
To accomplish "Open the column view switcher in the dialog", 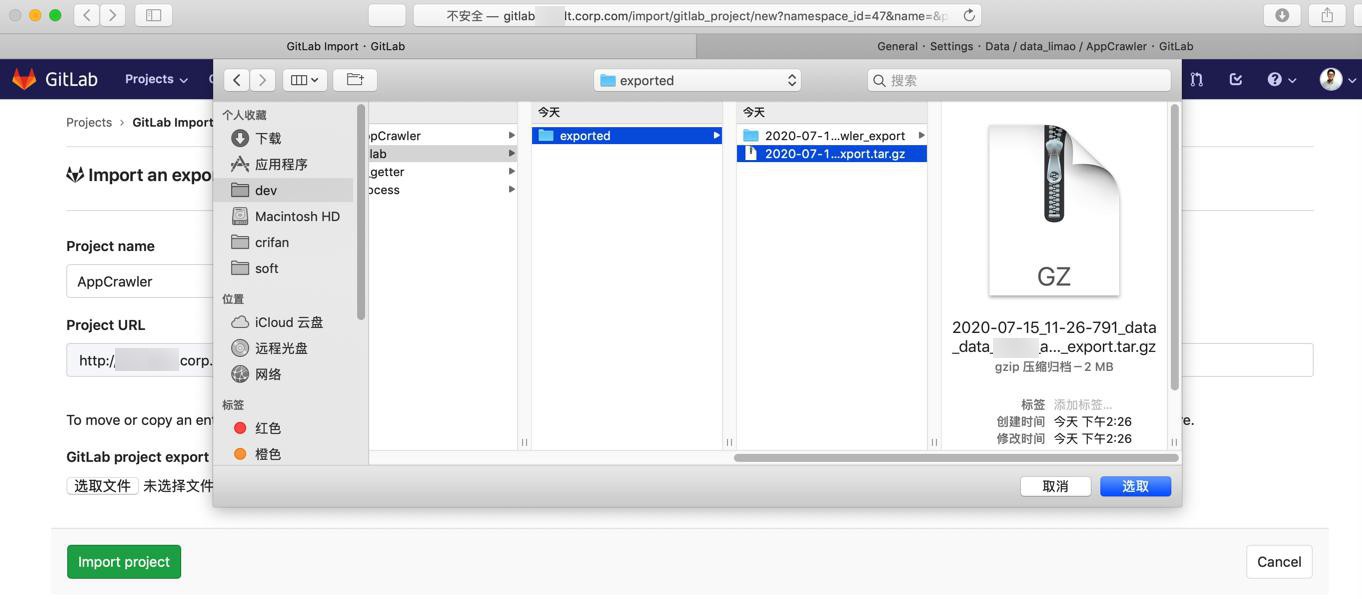I will [305, 80].
